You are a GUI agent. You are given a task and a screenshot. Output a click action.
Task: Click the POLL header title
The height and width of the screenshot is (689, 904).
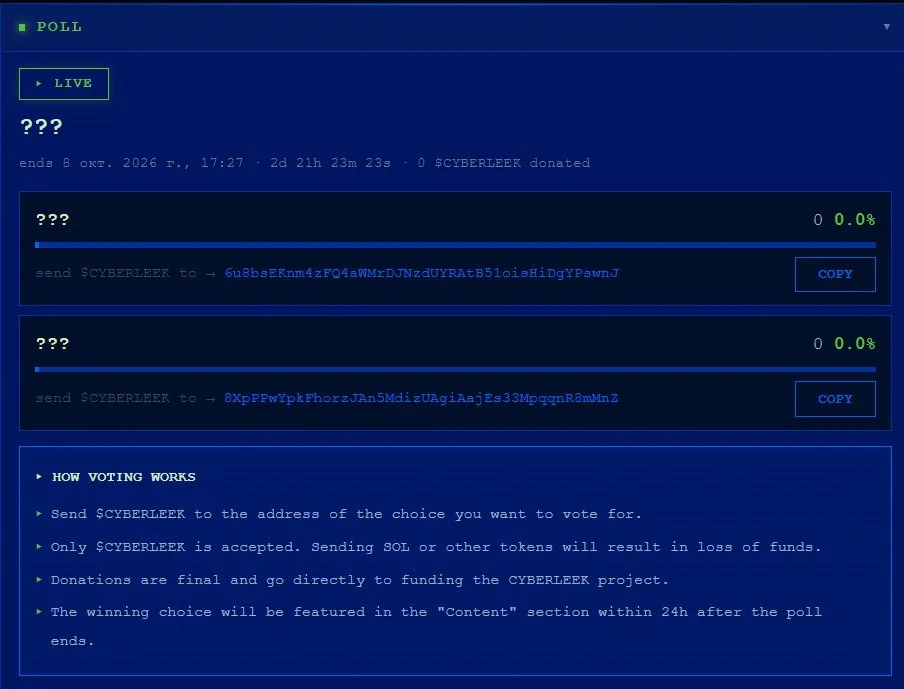coord(59,27)
